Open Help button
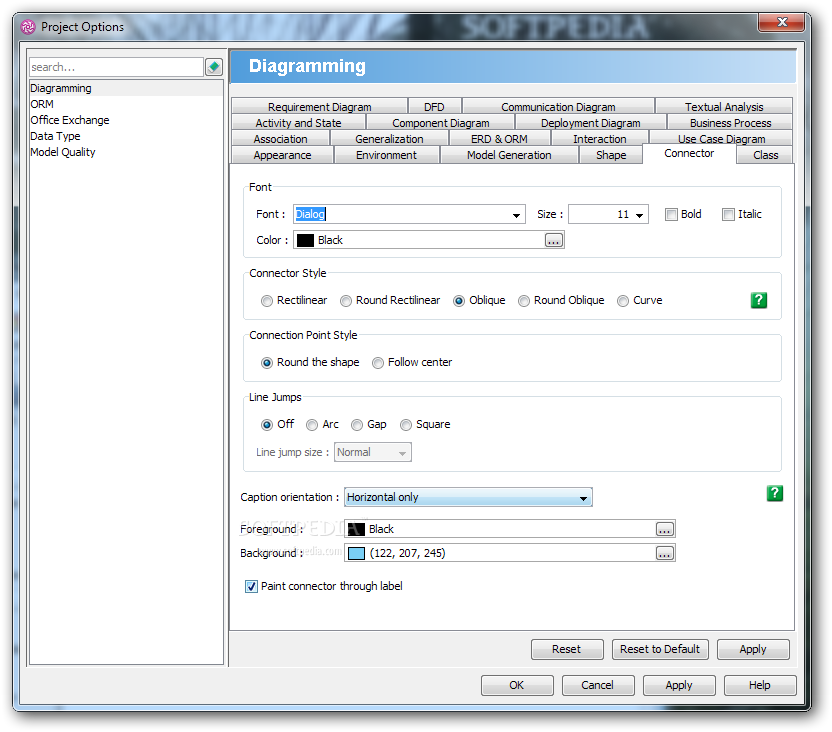 [x=760, y=685]
